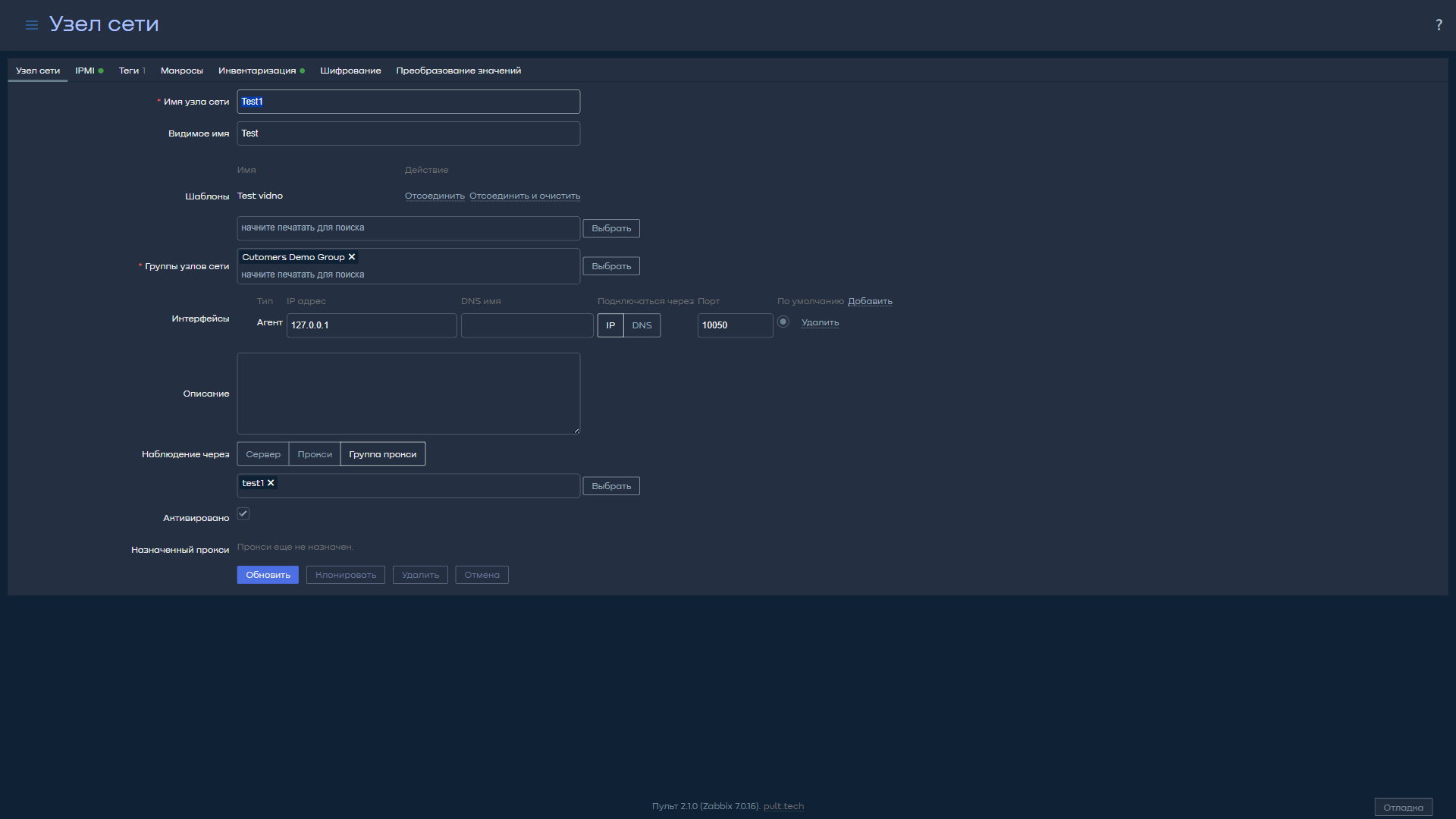The height and width of the screenshot is (819, 1456).
Task: Focus the proxy group selection field
Action: [x=409, y=486]
